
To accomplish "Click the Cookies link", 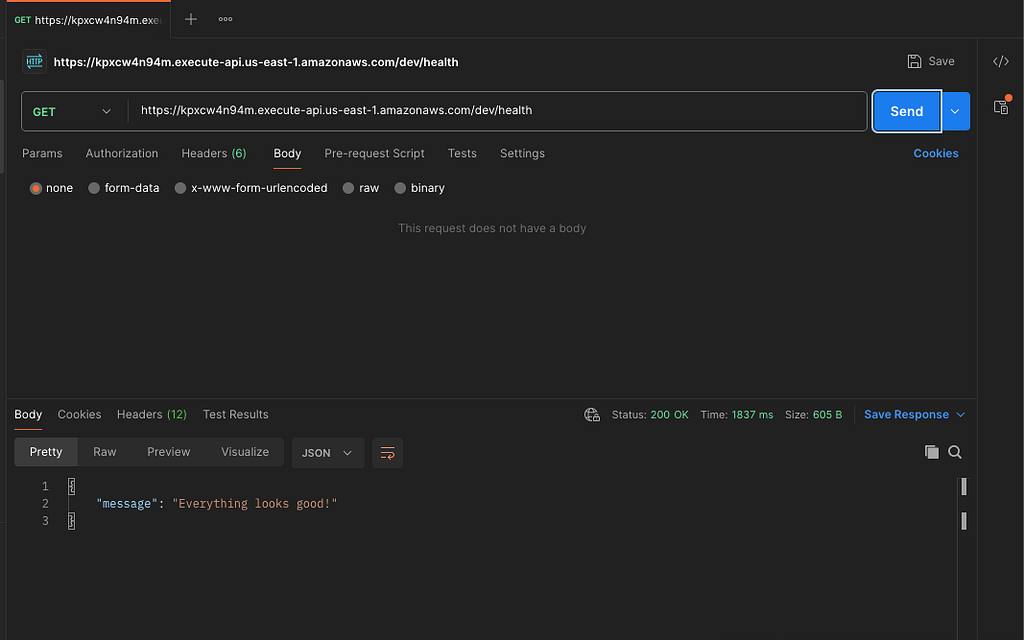I will tap(936, 153).
